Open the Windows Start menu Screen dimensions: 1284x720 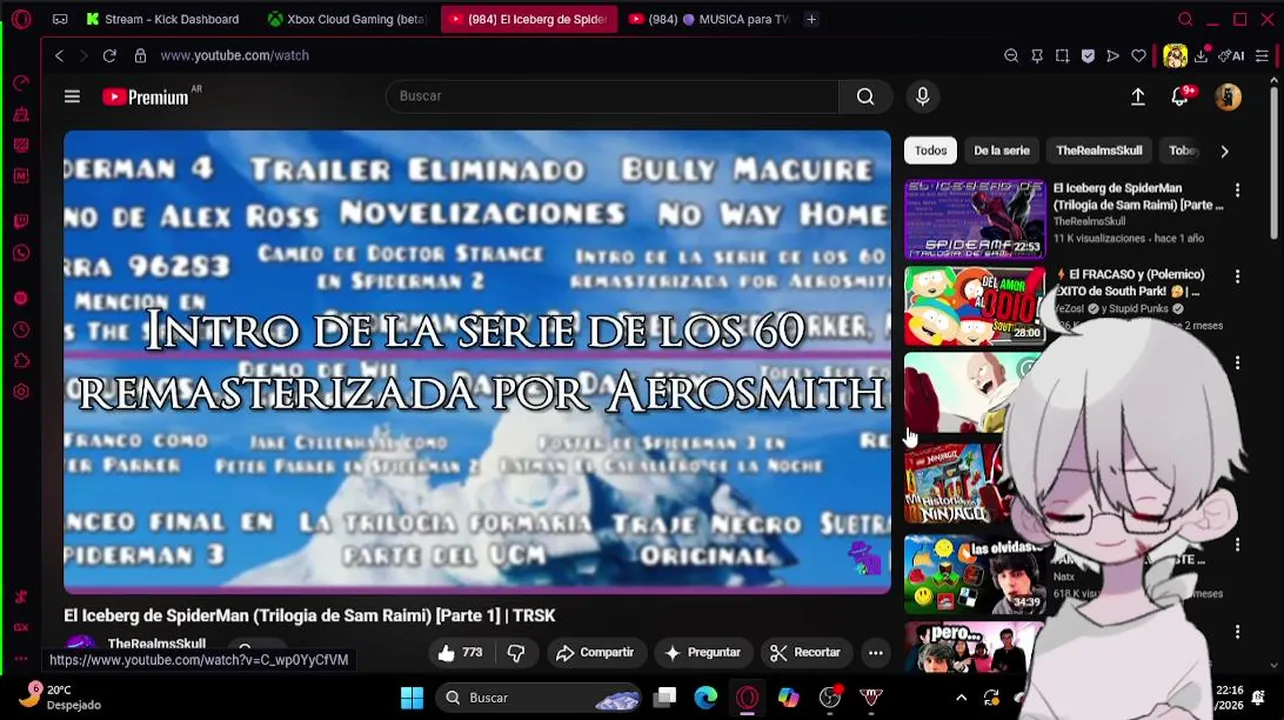coord(411,697)
